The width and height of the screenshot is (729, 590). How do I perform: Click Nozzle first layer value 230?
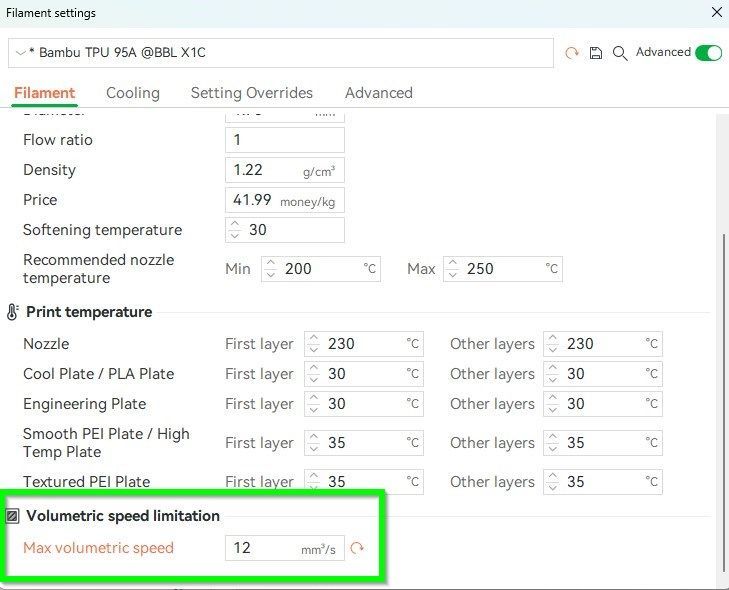tap(341, 344)
